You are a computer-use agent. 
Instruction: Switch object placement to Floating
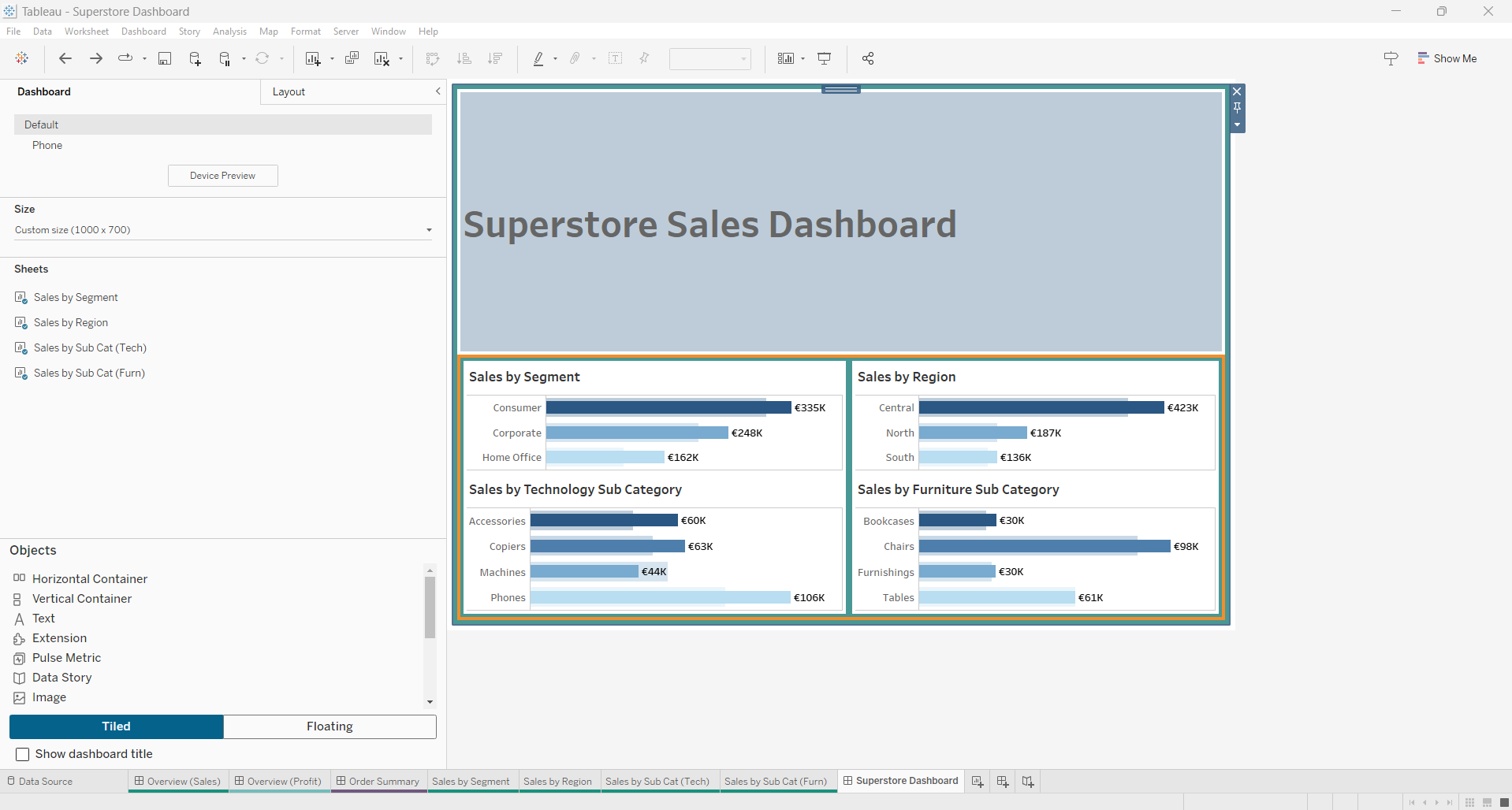[x=330, y=726]
